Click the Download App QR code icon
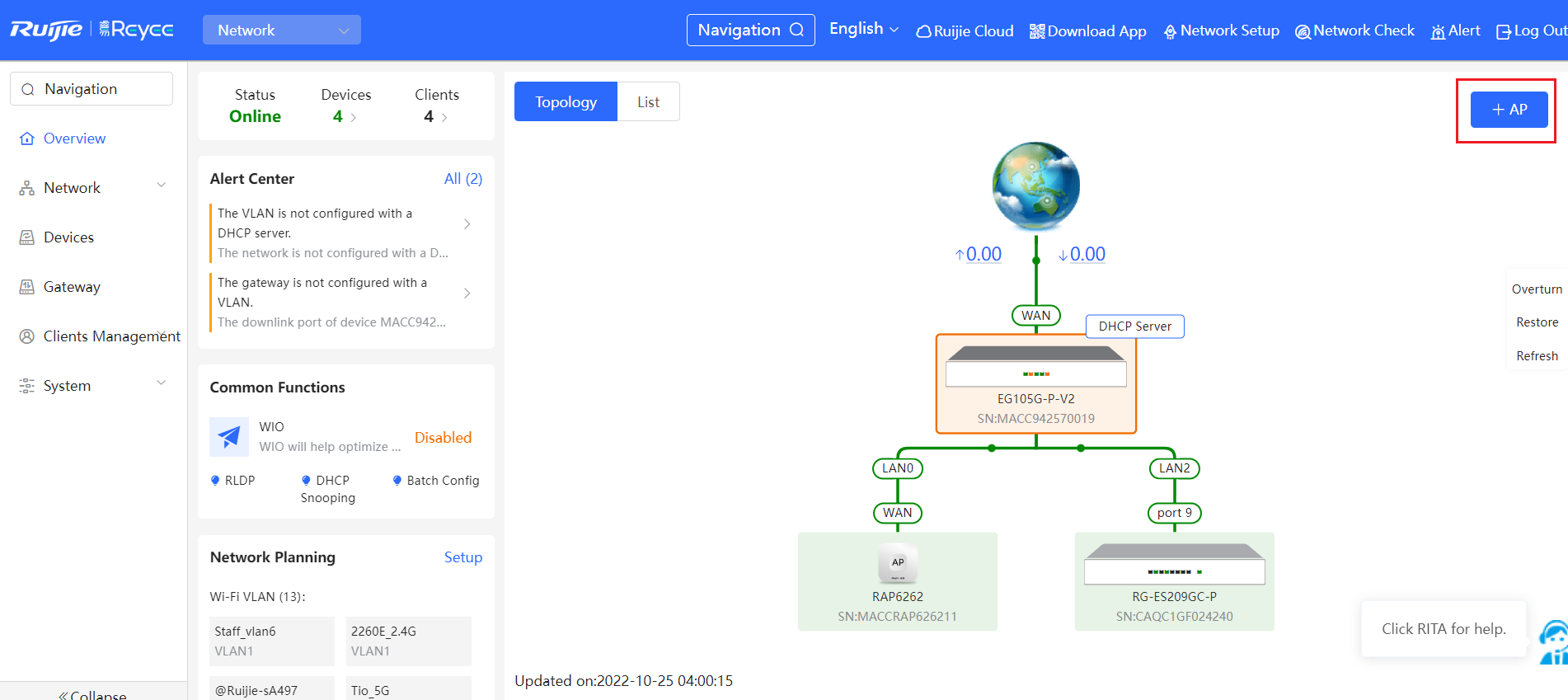The image size is (1568, 700). (1037, 31)
